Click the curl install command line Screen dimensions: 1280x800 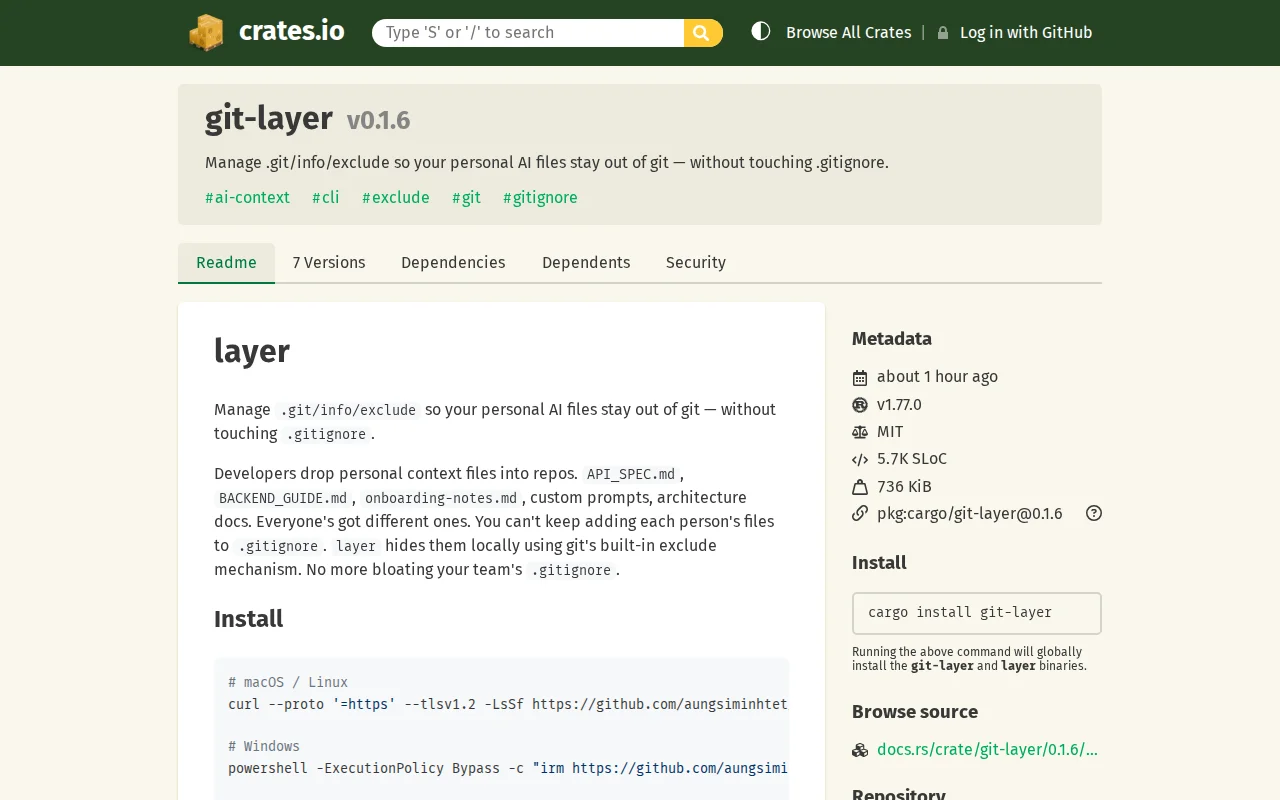point(508,704)
